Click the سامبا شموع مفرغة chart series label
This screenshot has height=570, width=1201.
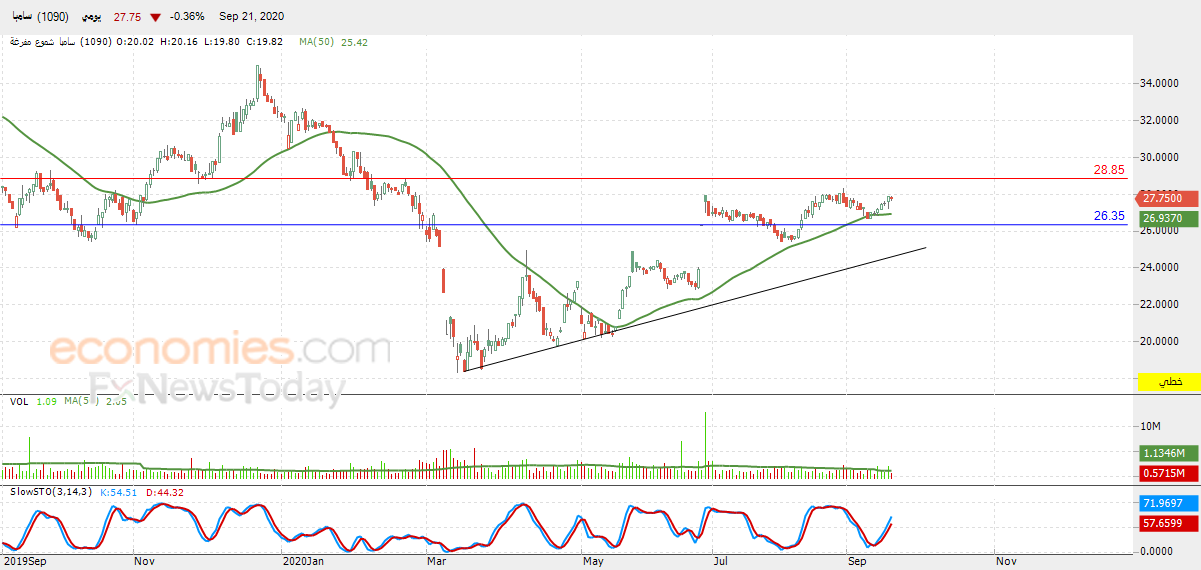40,42
